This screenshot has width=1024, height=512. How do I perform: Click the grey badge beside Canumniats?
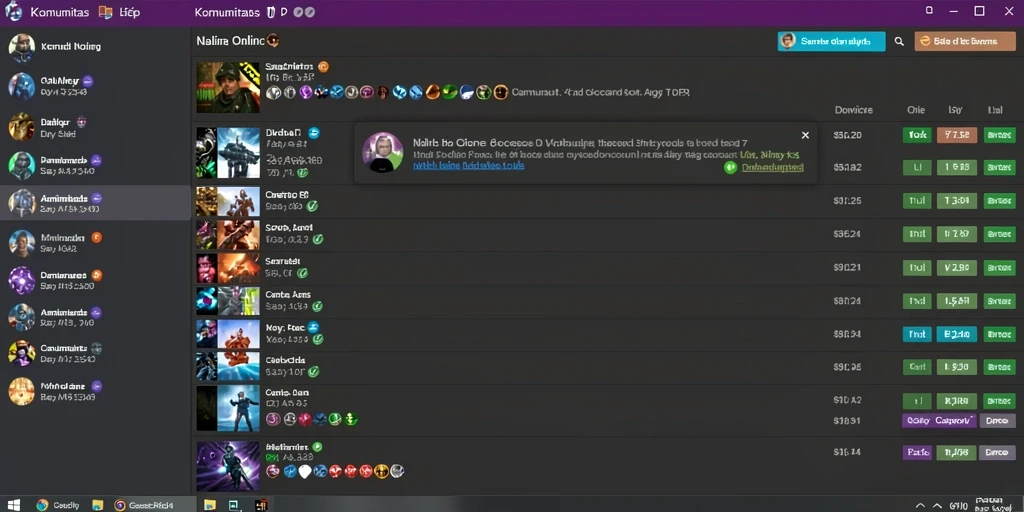(97, 348)
